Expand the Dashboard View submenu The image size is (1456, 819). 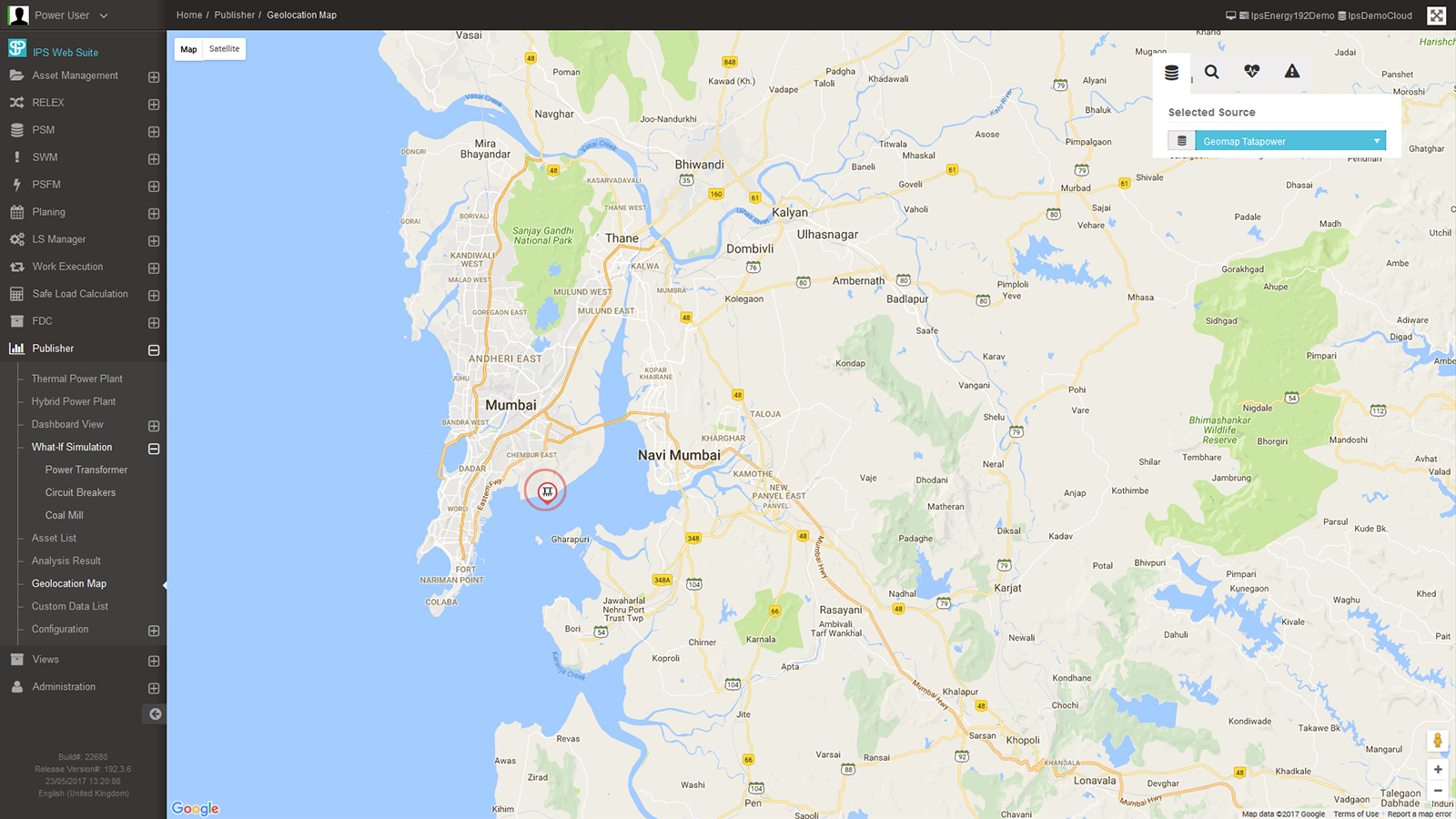point(154,426)
